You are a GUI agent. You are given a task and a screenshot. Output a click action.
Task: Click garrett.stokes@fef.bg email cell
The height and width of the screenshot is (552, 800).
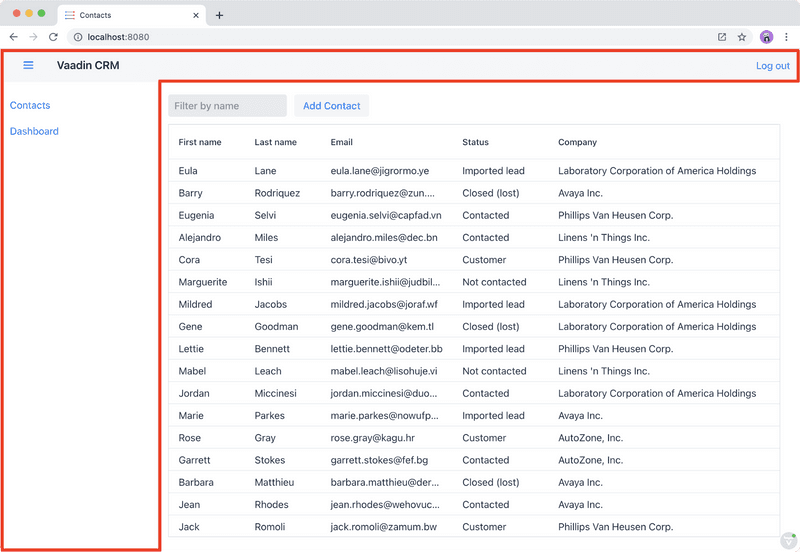379,460
